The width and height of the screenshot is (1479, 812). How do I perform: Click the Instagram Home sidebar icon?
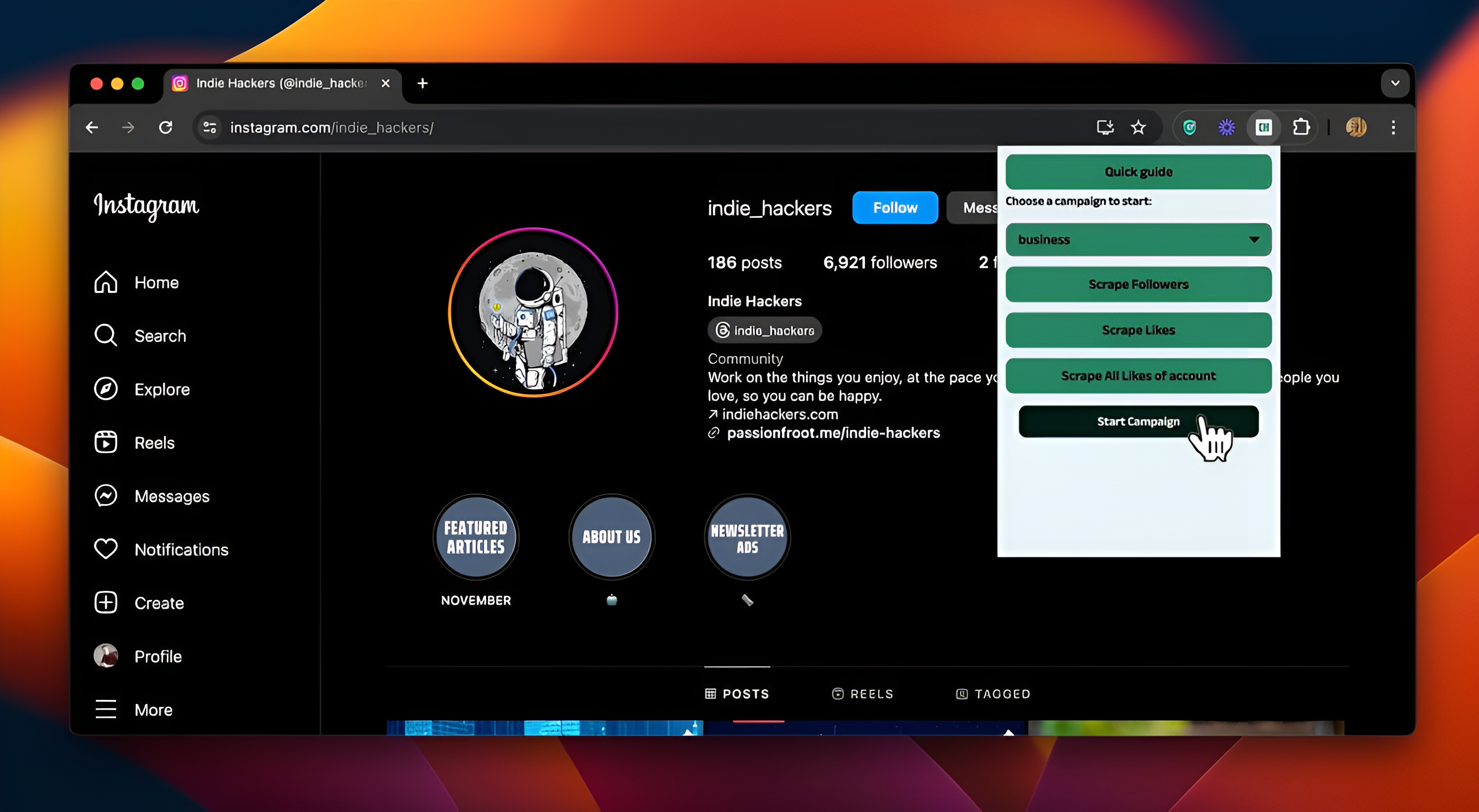[107, 281]
